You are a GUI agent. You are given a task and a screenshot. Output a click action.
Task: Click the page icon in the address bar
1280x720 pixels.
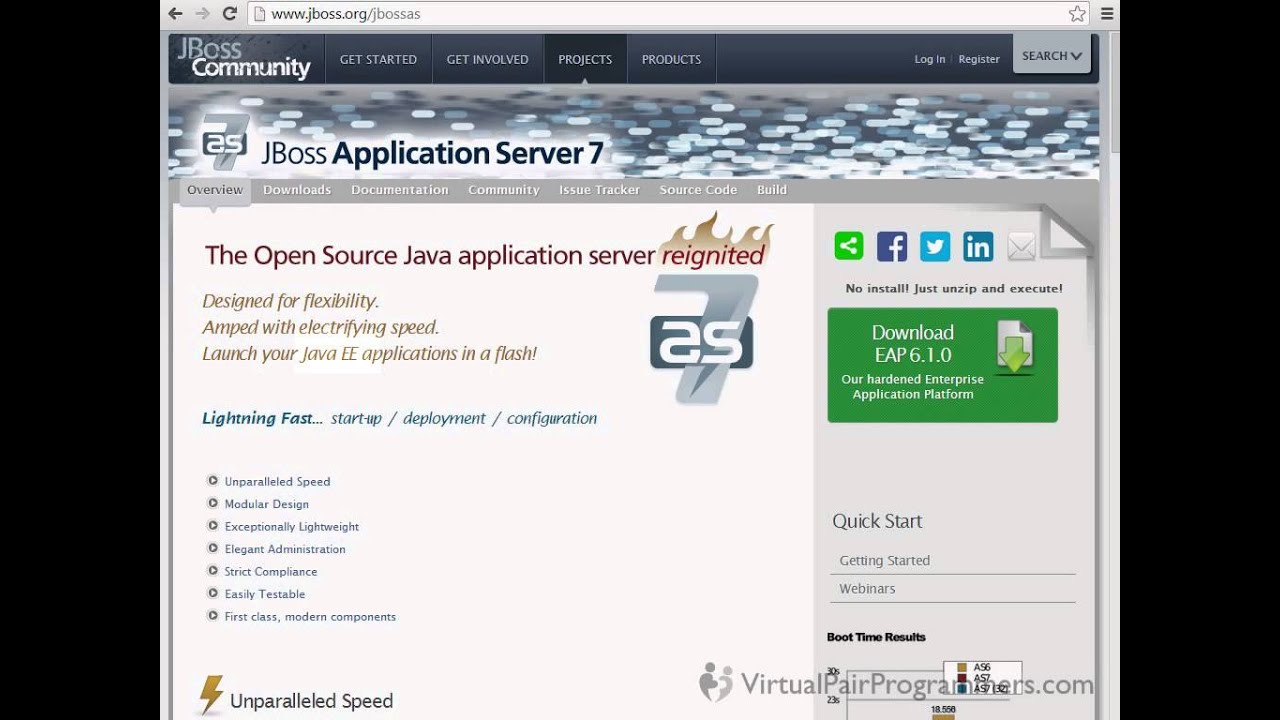pyautogui.click(x=259, y=14)
